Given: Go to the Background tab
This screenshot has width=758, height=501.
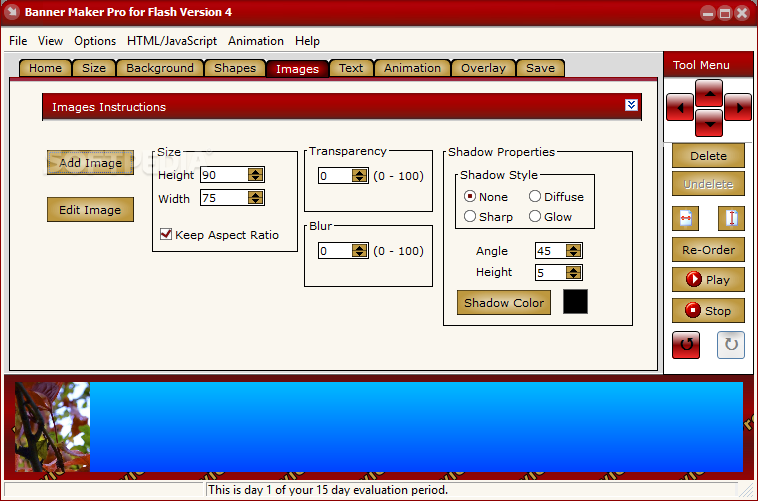Looking at the screenshot, I should (160, 68).
